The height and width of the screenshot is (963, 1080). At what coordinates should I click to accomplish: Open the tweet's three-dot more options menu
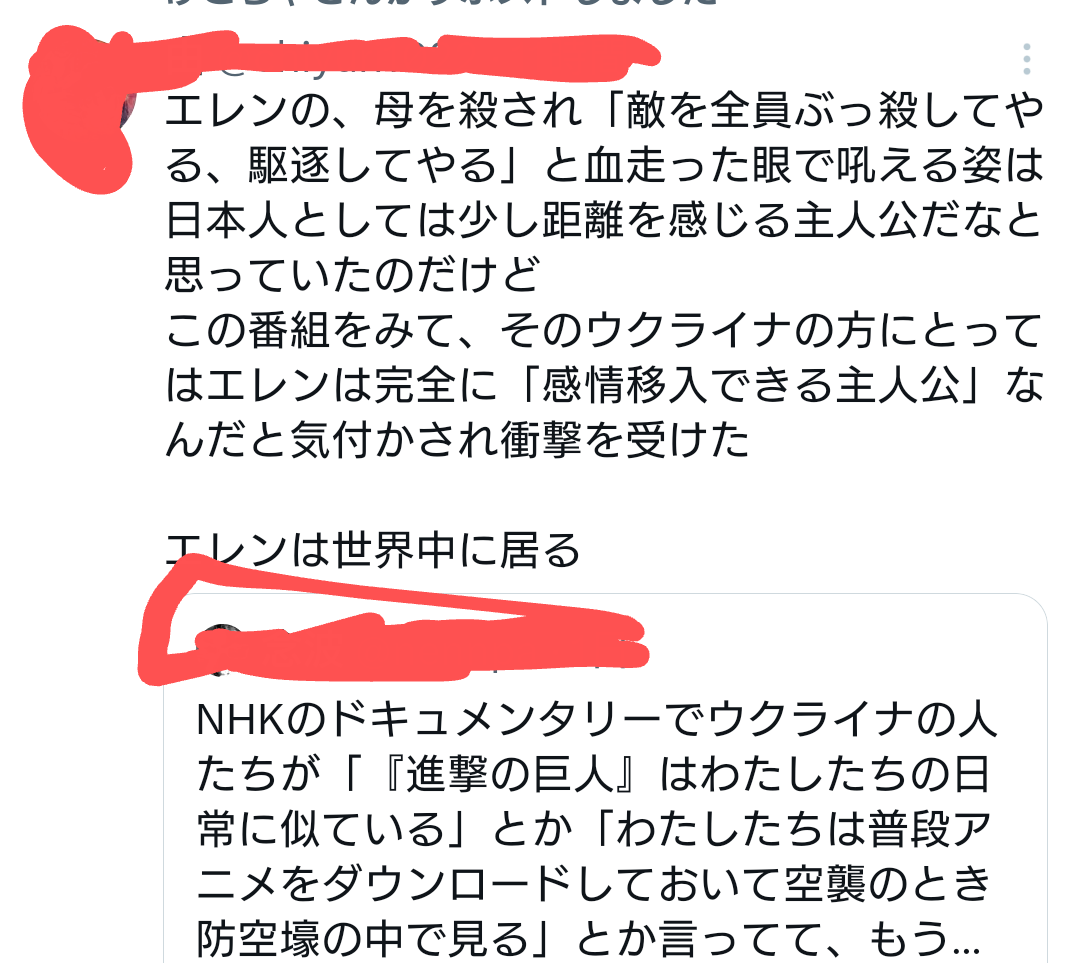pyautogui.click(x=1026, y=59)
